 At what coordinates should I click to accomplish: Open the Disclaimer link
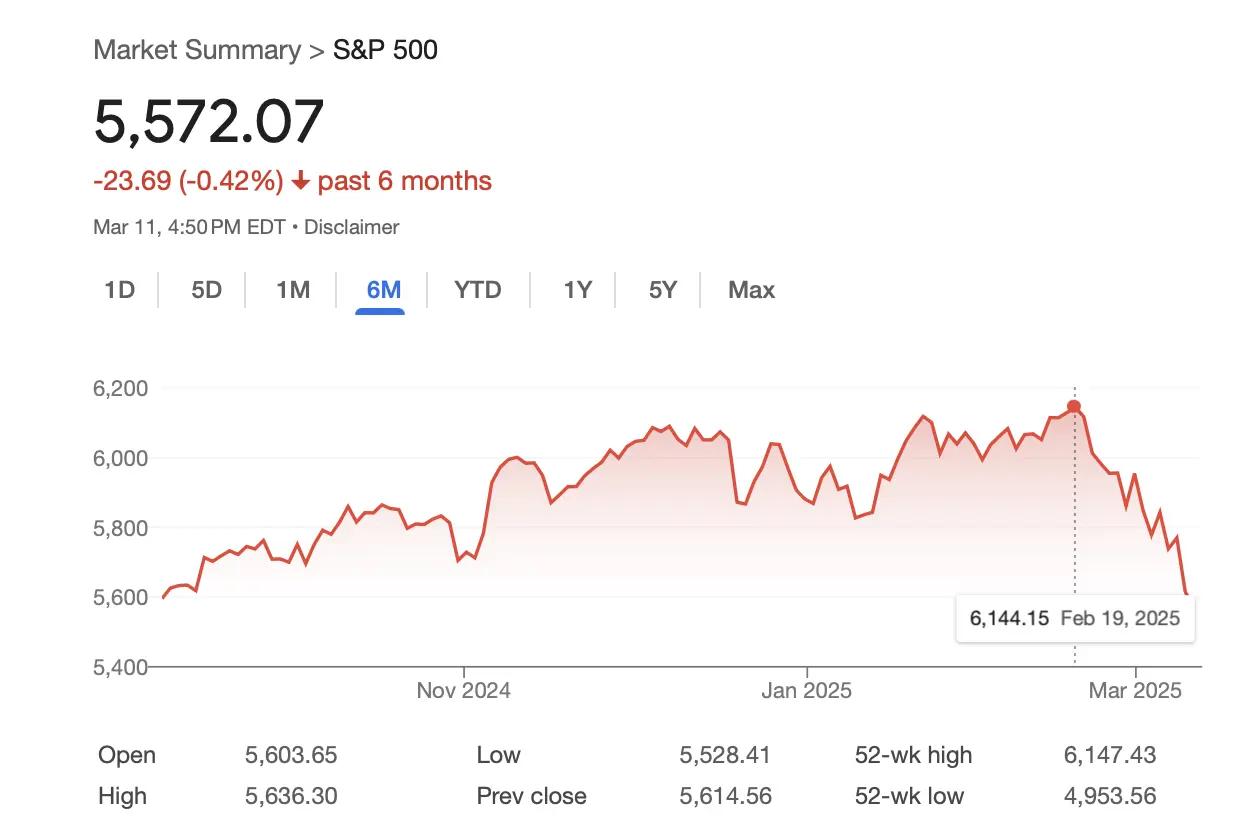352,227
